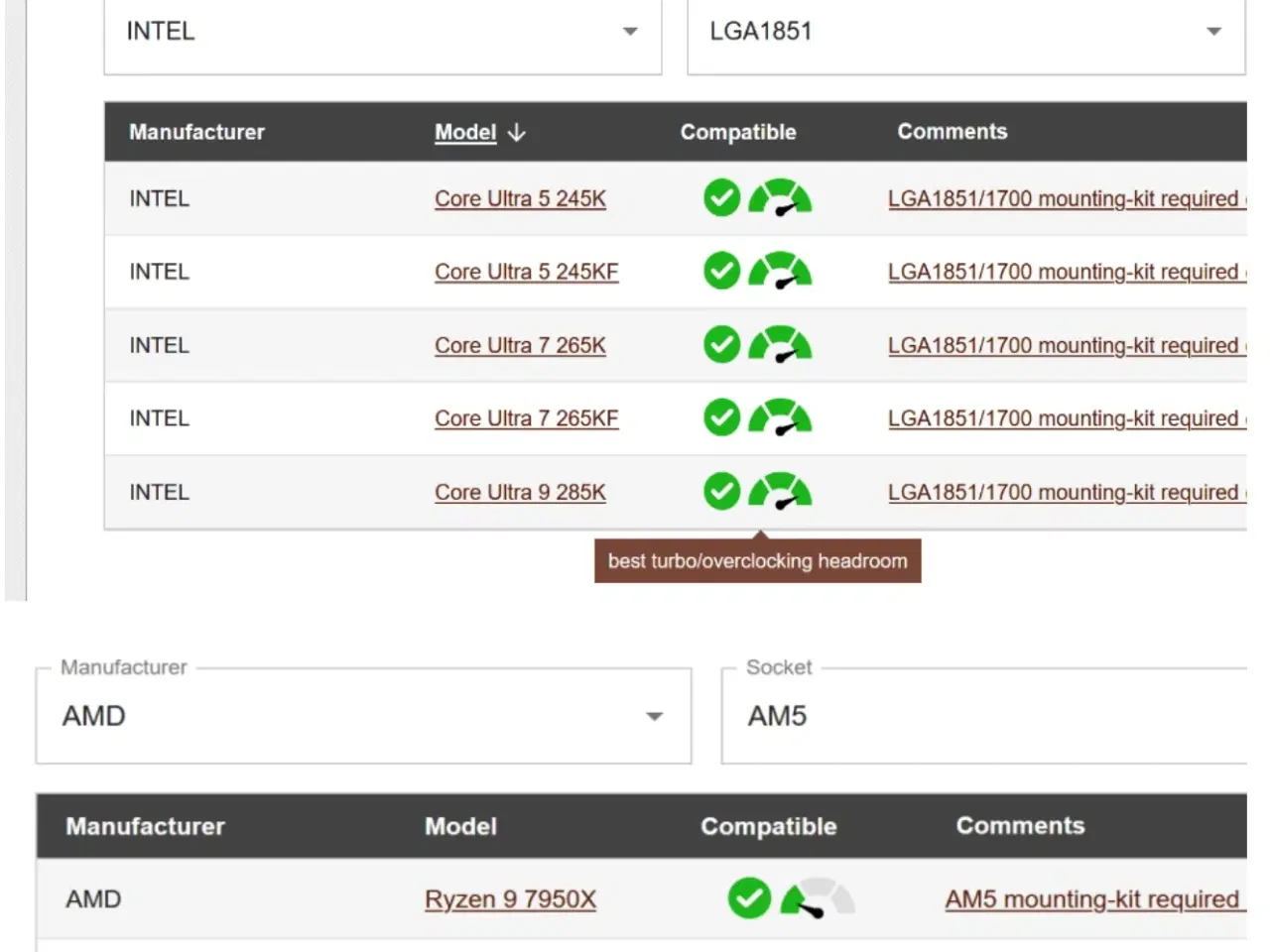This screenshot has height=952, width=1270.
Task: Click the INTEL cell in Core Ultra 9 285K row
Action: click(x=159, y=492)
